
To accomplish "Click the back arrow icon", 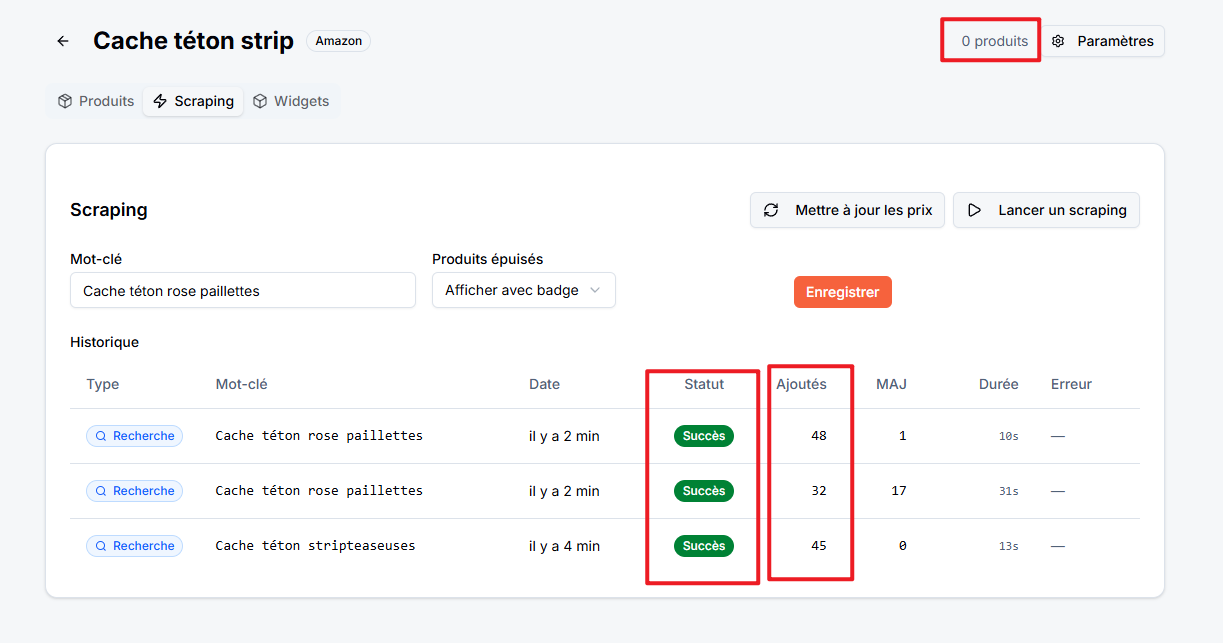I will pos(63,41).
